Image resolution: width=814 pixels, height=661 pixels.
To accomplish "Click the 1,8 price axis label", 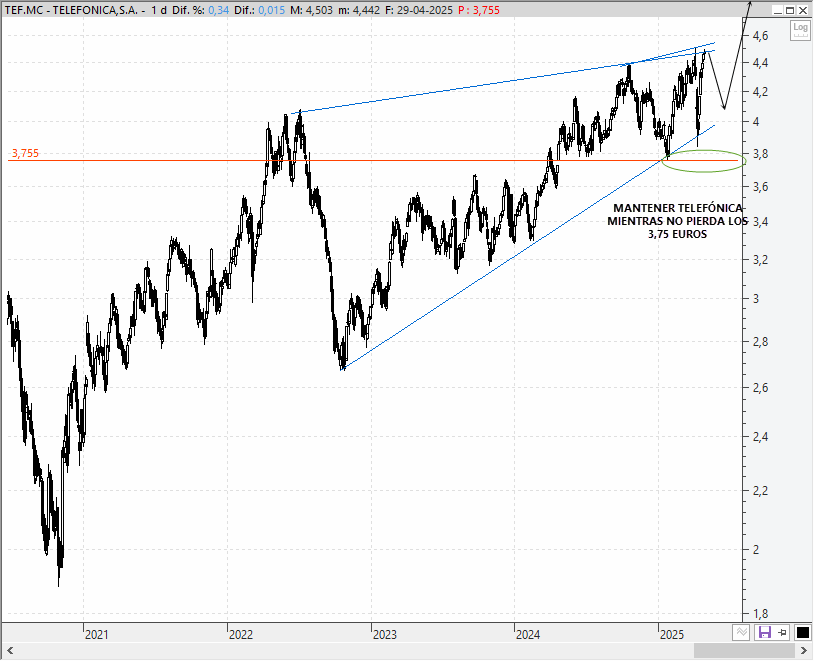I will 761,614.
